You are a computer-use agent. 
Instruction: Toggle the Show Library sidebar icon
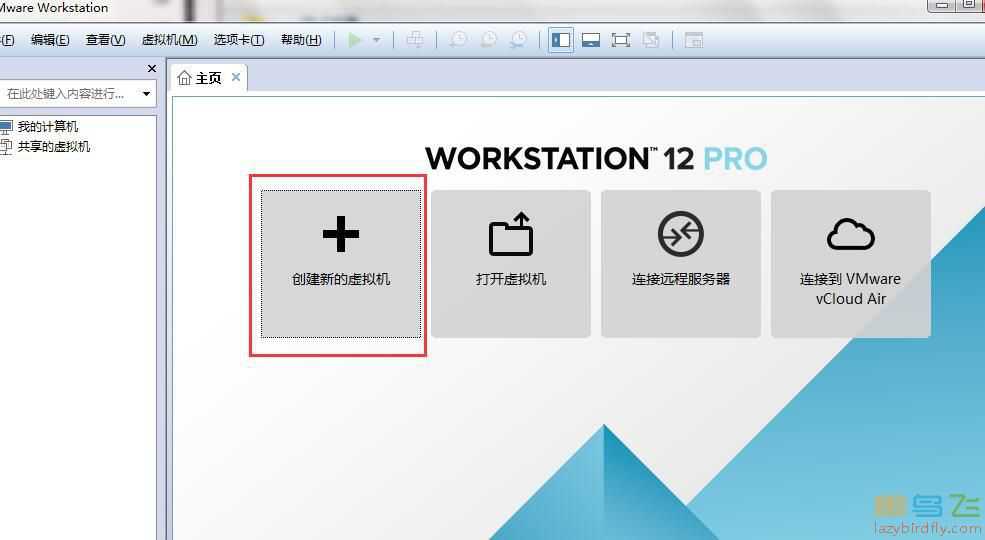pyautogui.click(x=560, y=40)
